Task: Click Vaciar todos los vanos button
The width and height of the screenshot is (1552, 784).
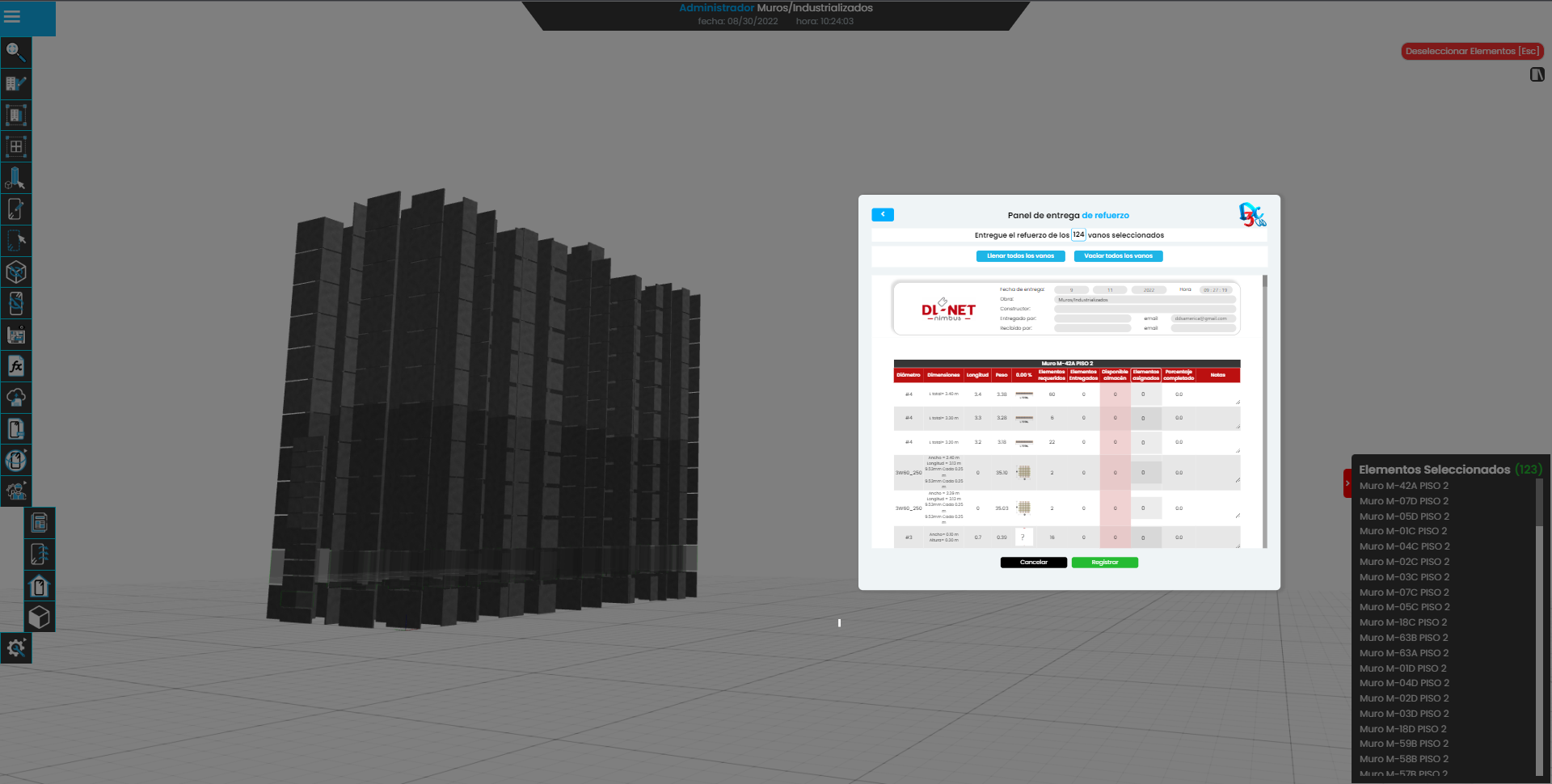Action: (x=1118, y=256)
